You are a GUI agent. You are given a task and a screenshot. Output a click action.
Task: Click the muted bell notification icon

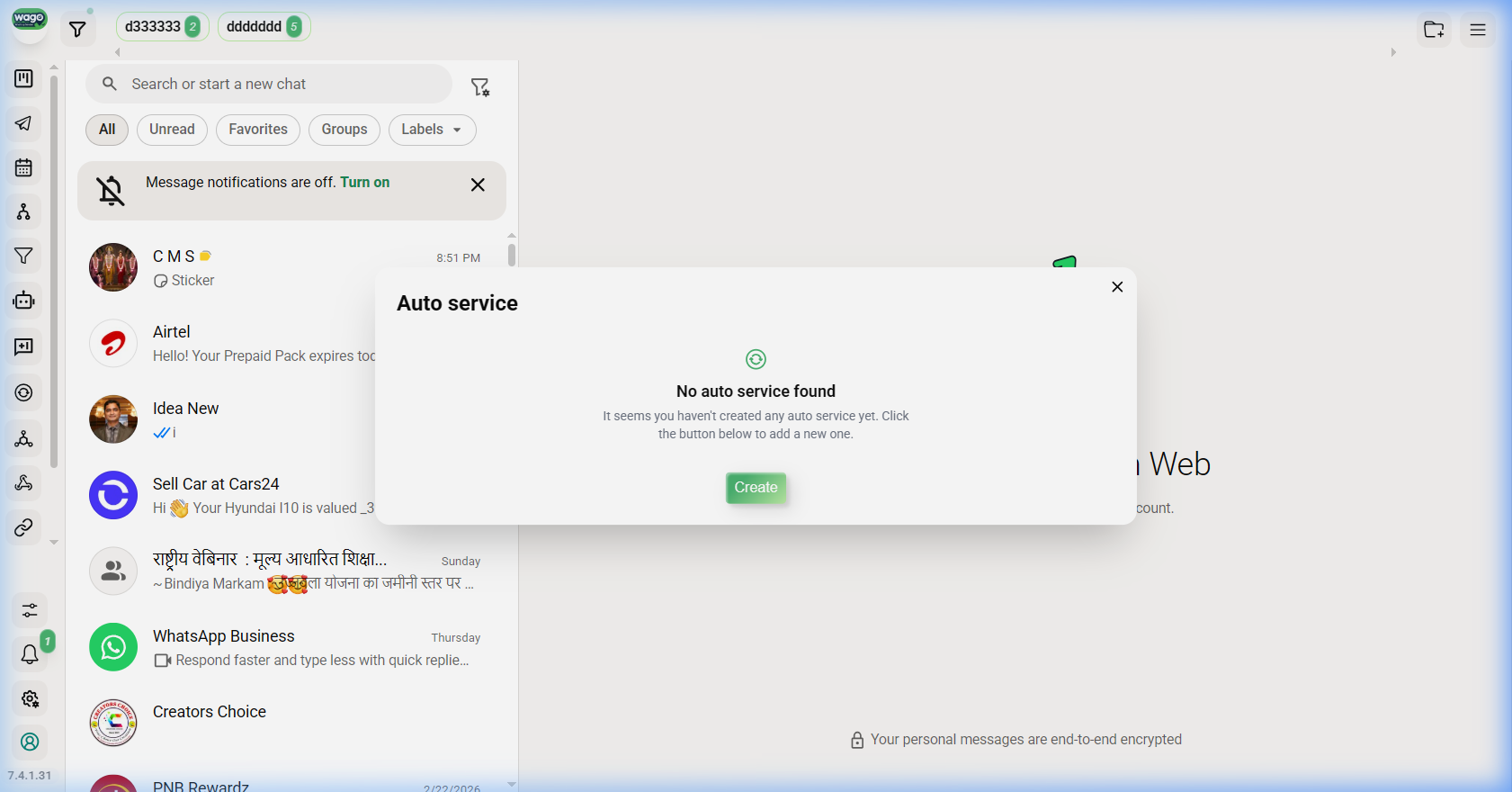[111, 191]
